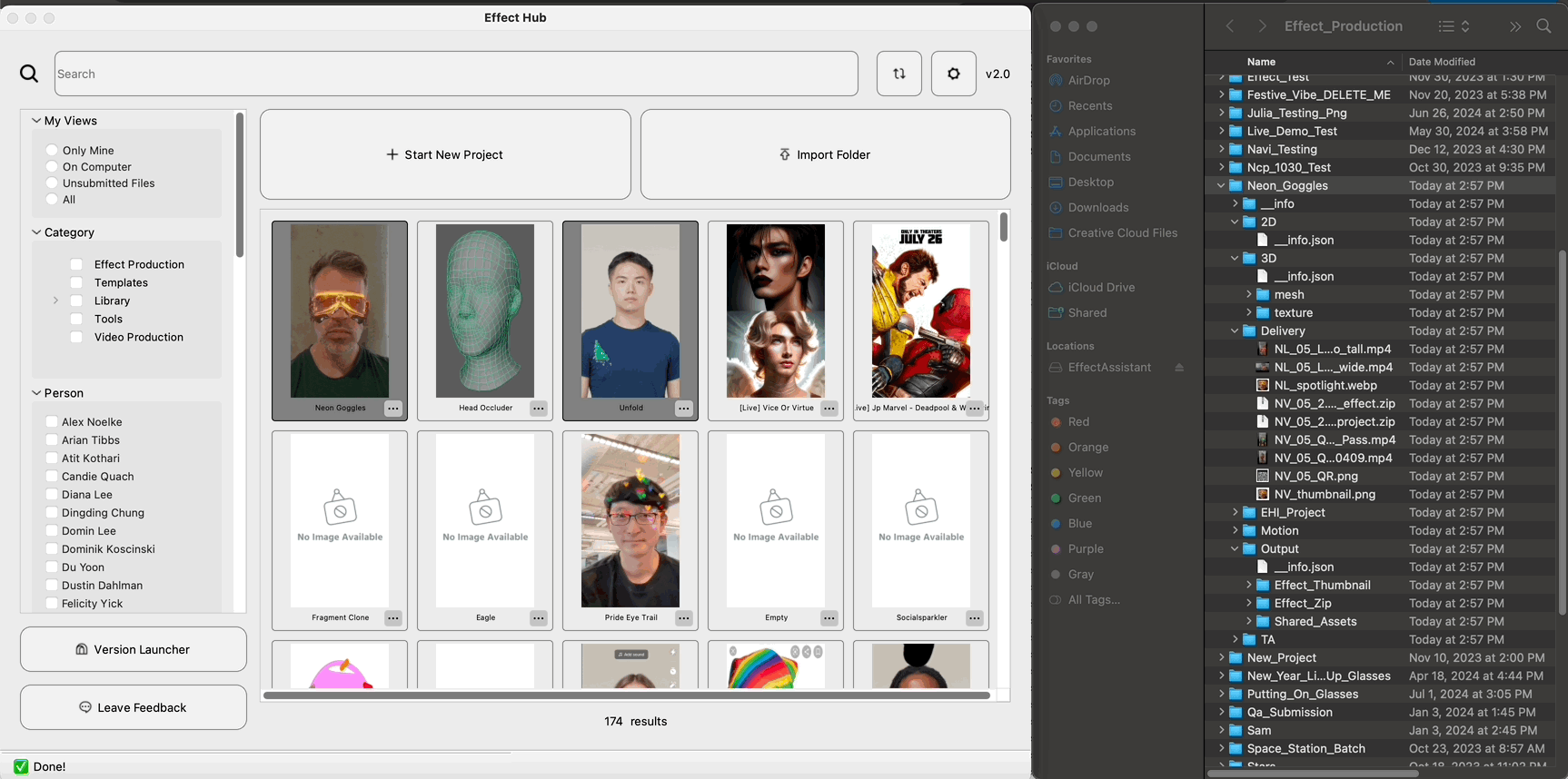Open Applications in the Finder sidebar
This screenshot has height=779, width=1568.
coord(1102,132)
